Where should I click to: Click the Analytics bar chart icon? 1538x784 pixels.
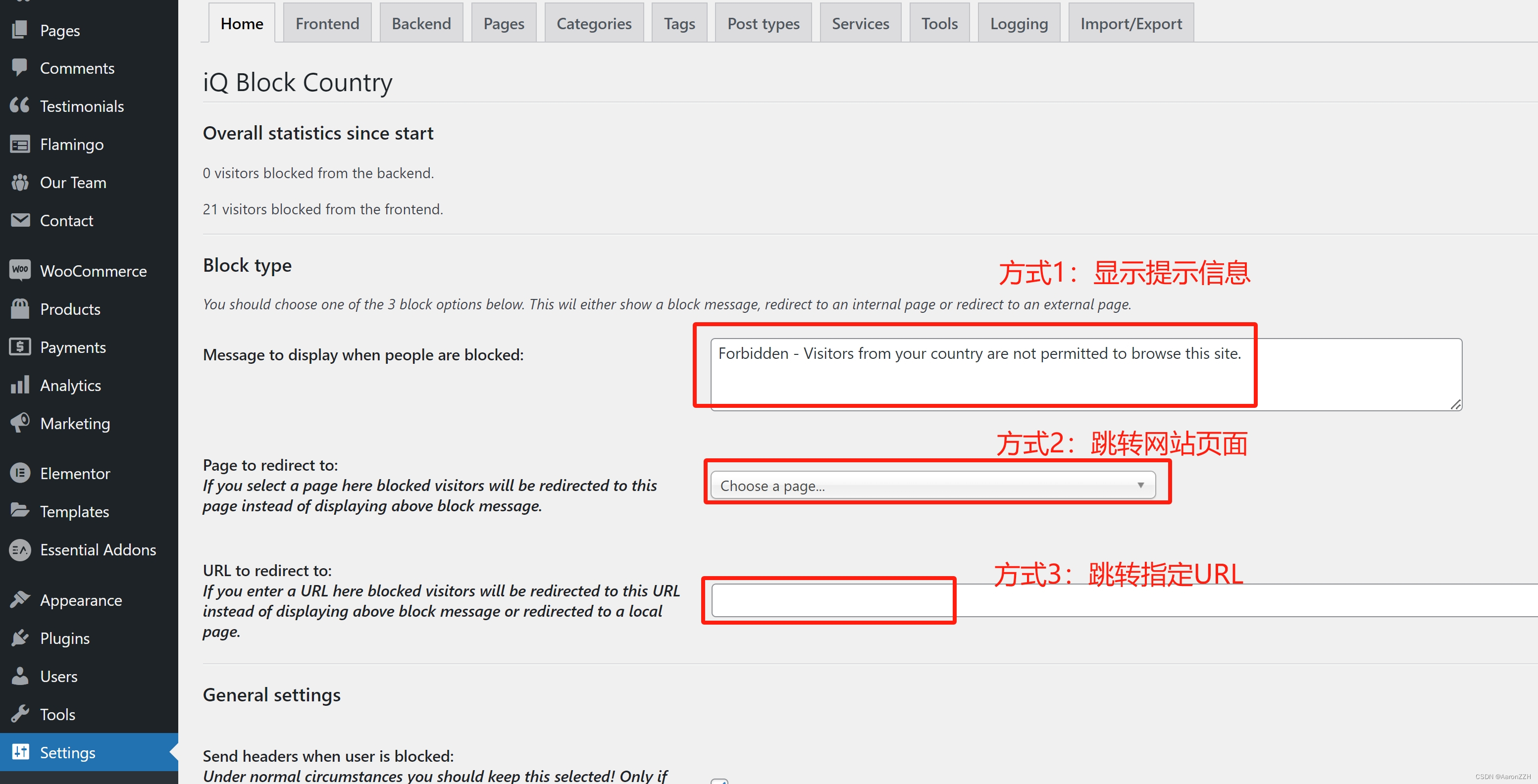pos(20,385)
